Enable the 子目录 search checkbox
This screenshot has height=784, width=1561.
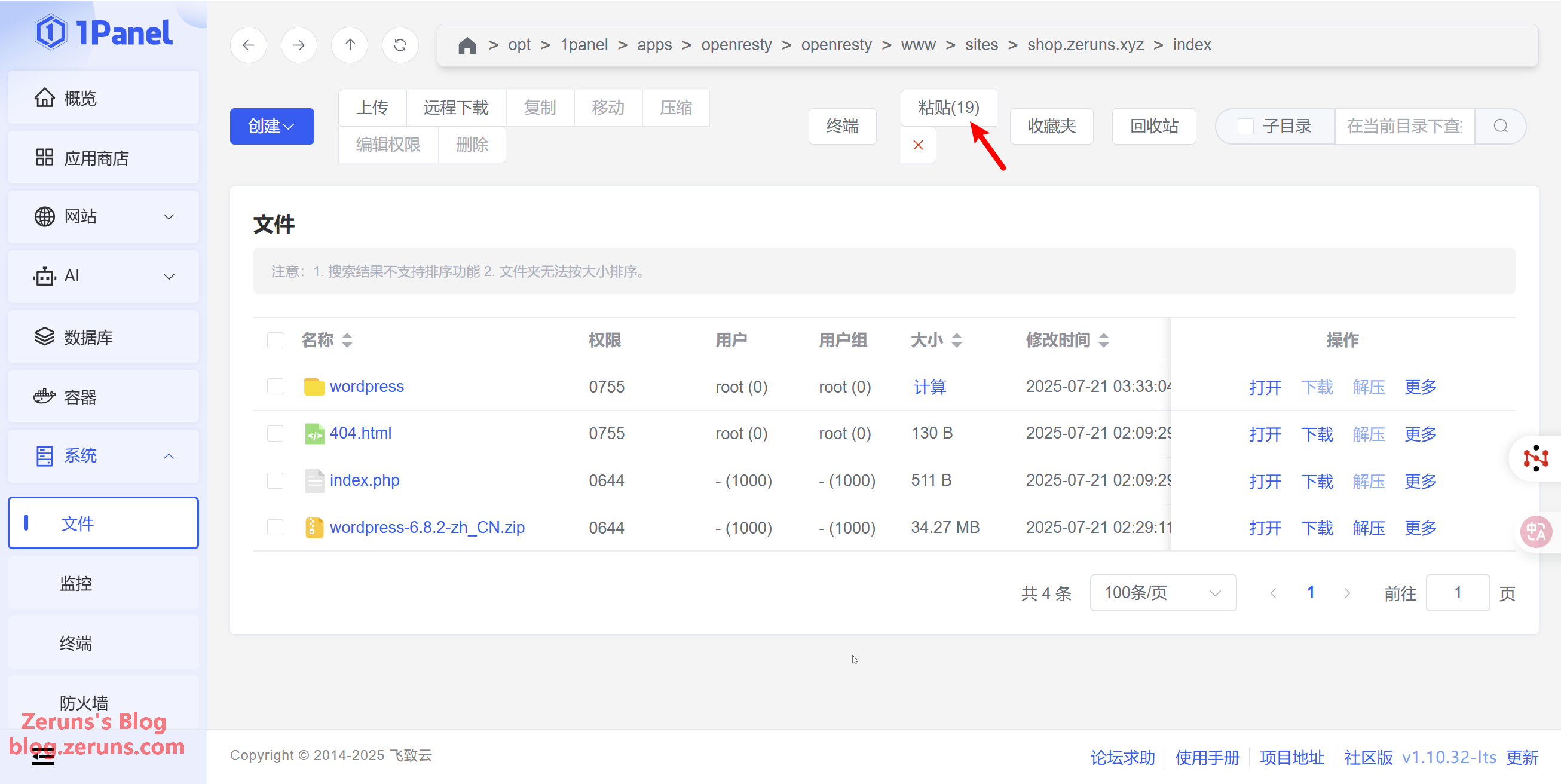click(x=1245, y=126)
